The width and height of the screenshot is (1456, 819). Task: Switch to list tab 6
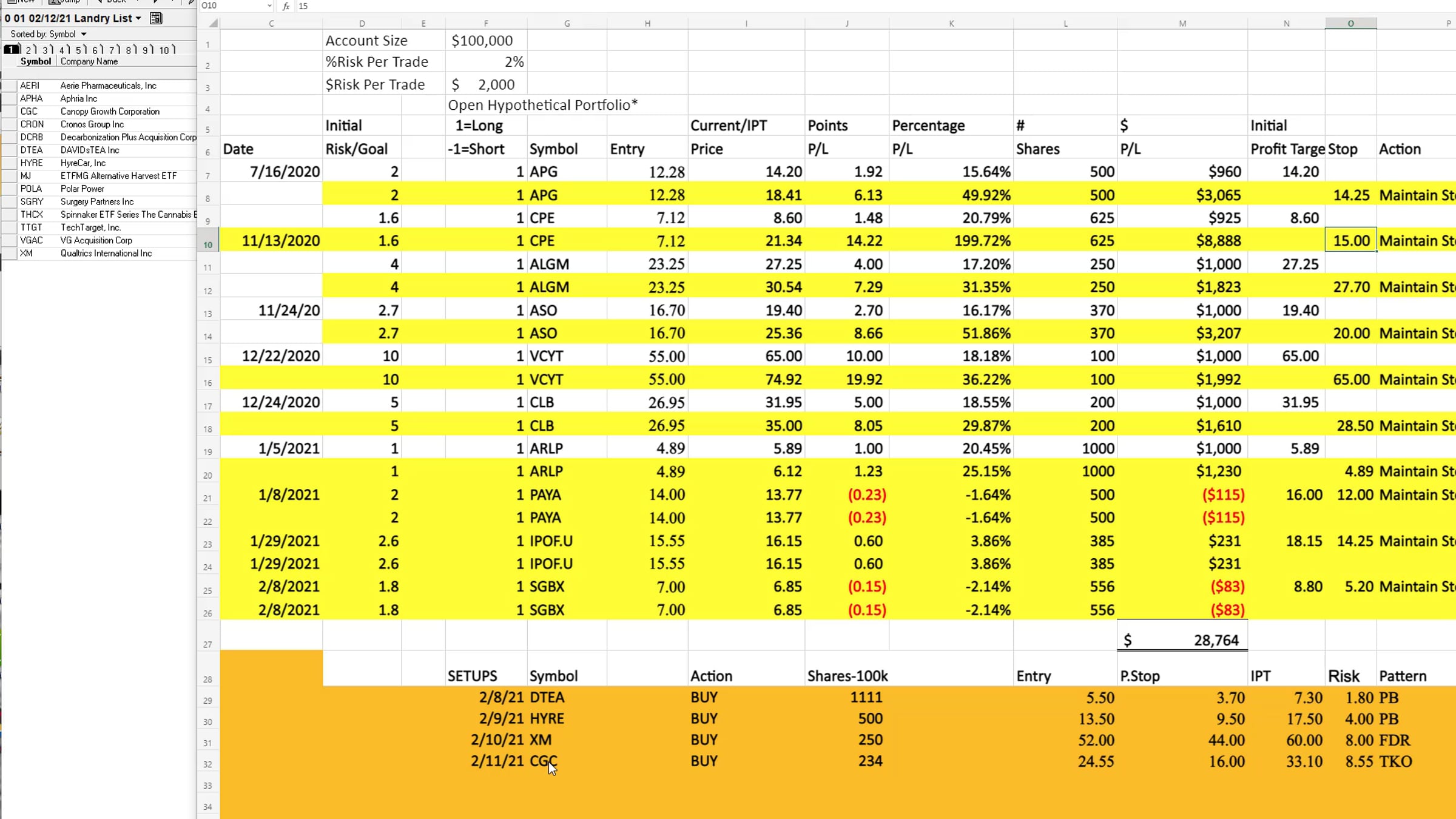98,50
